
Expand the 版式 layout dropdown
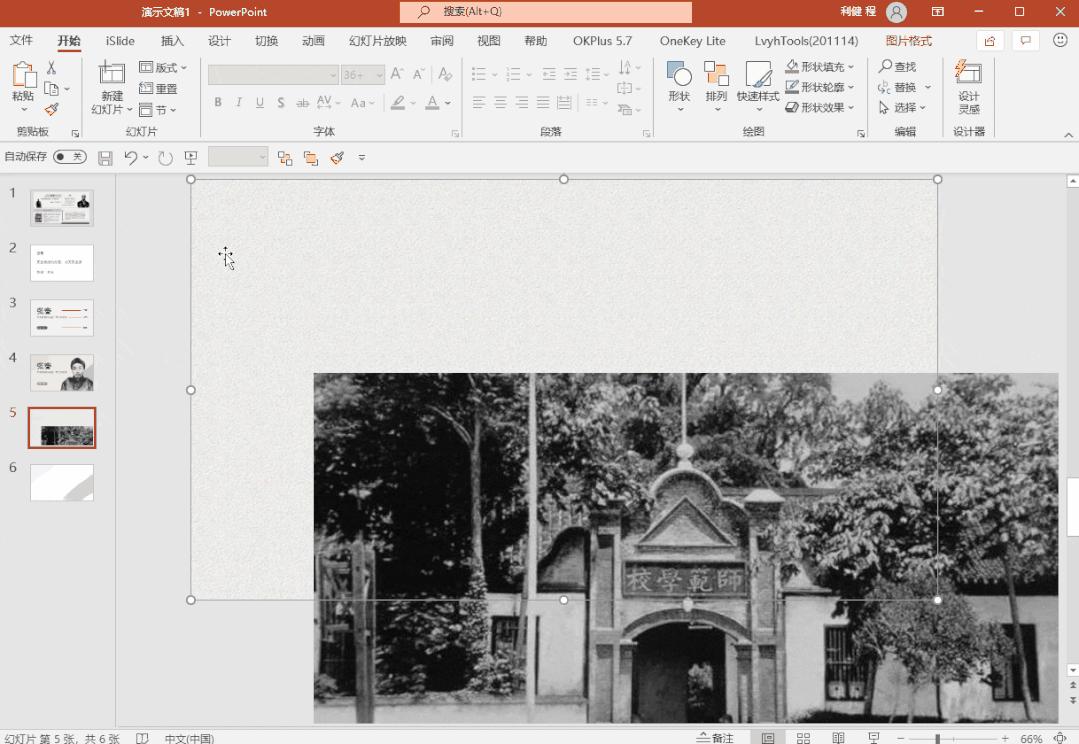(x=164, y=67)
